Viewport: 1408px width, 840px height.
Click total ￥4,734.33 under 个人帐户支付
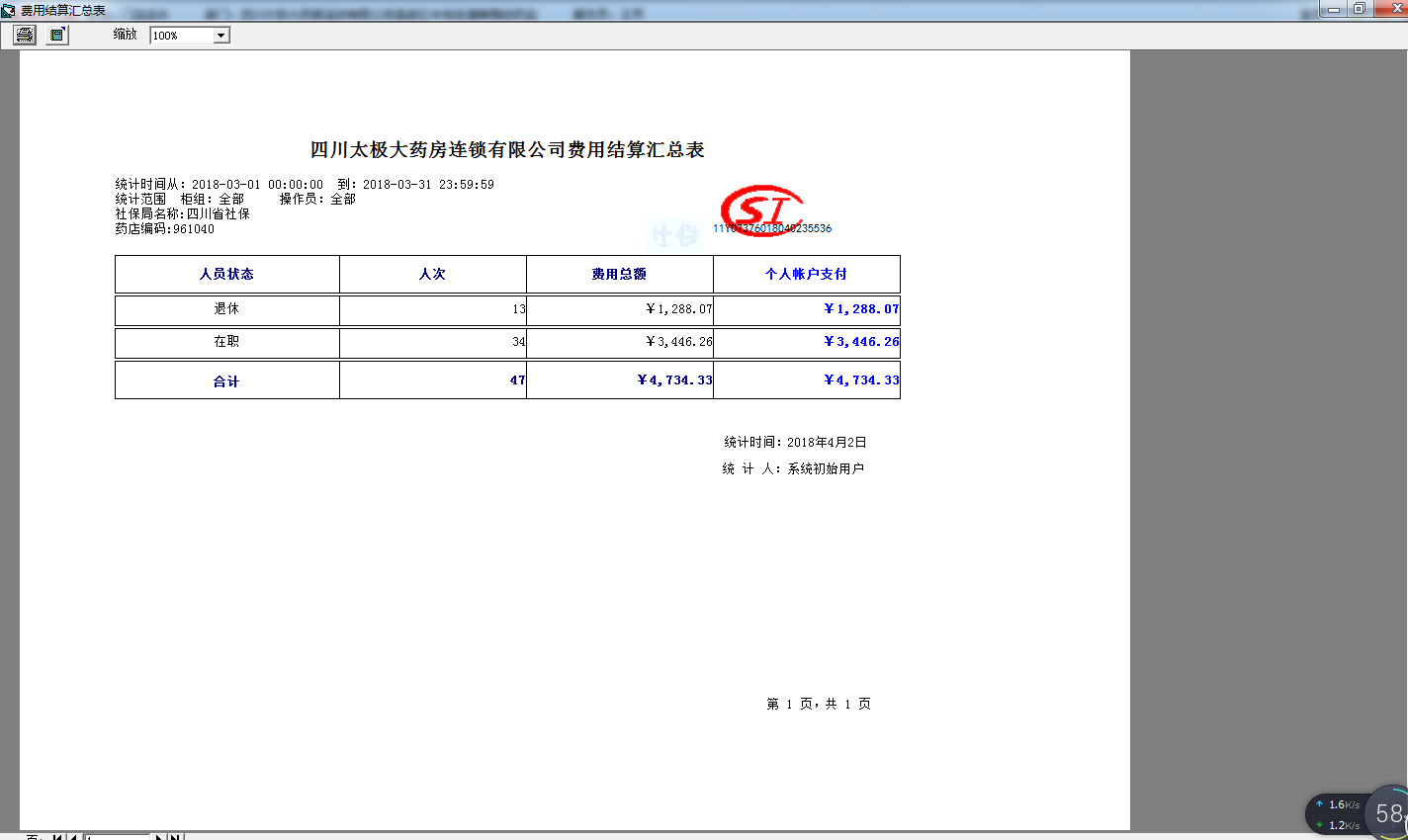tap(861, 380)
